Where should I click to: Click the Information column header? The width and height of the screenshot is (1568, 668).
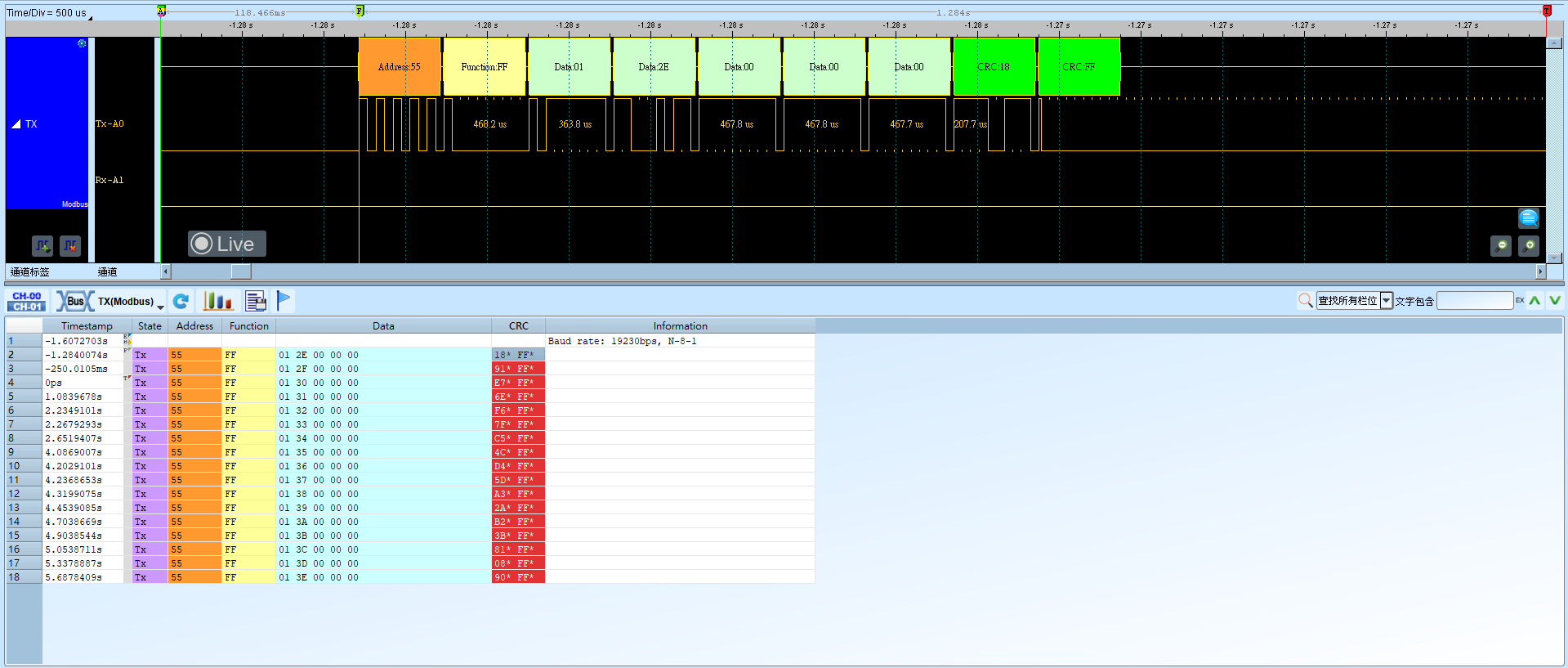point(681,325)
